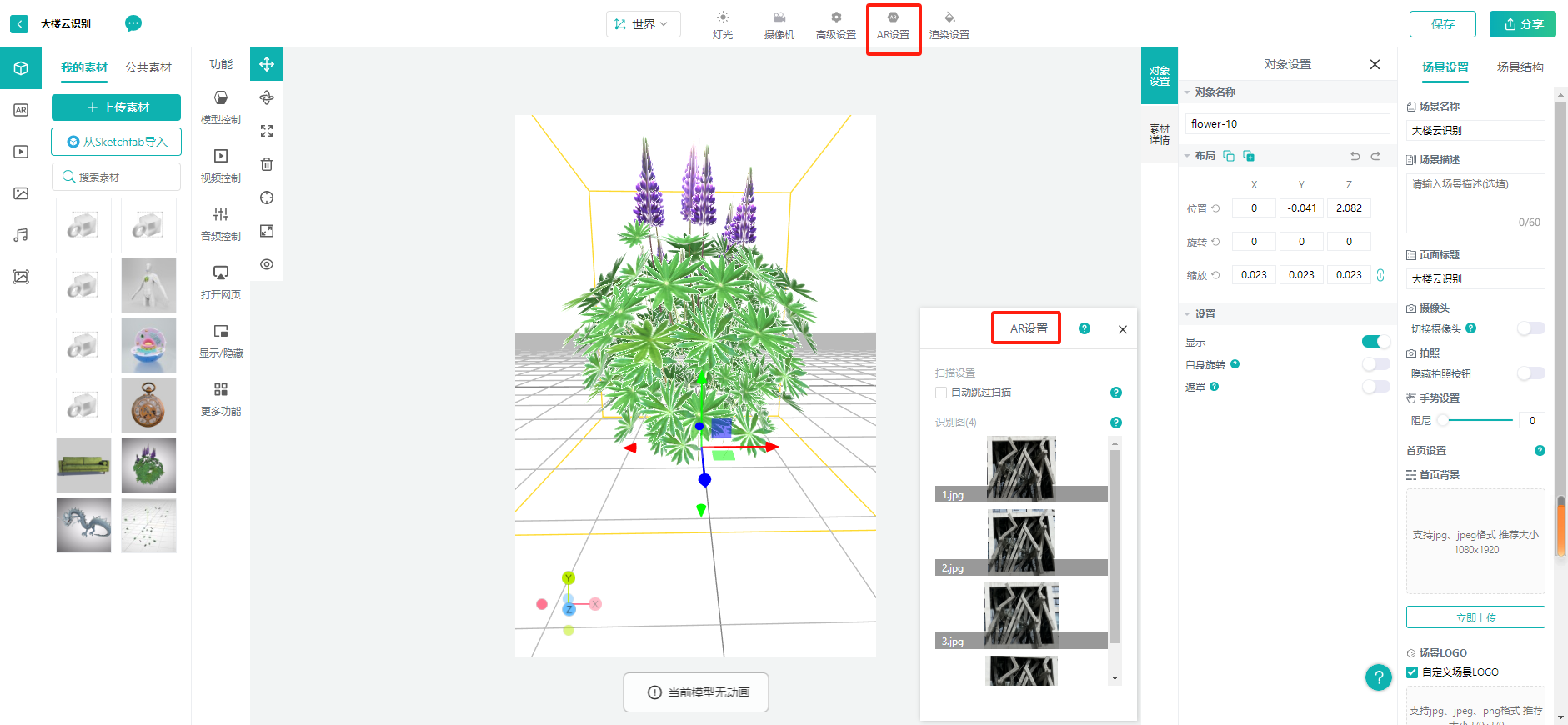The width and height of the screenshot is (1568, 725).
Task: Select the 模型控制 function icon
Action: pyautogui.click(x=221, y=106)
